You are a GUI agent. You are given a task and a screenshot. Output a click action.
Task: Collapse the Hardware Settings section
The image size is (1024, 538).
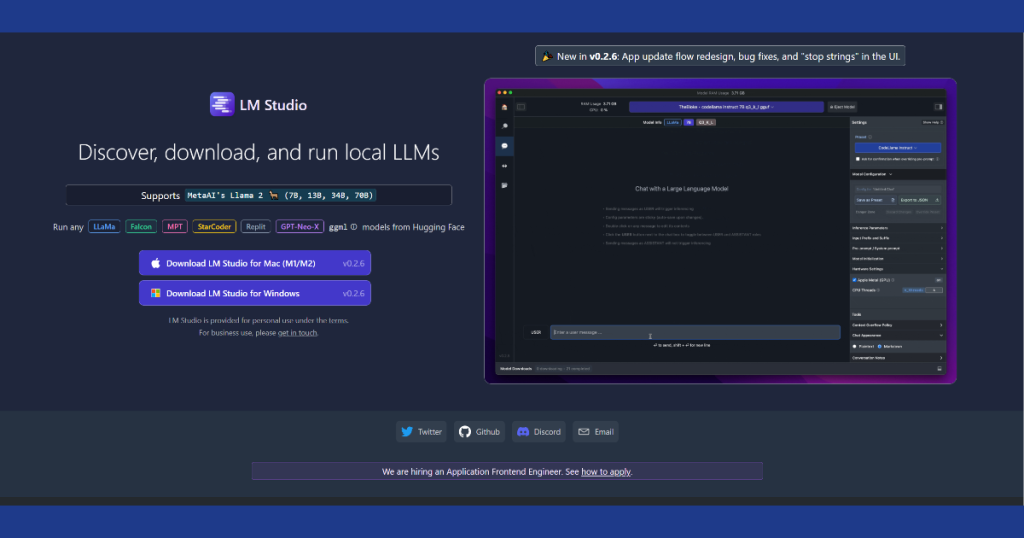[x=897, y=269]
